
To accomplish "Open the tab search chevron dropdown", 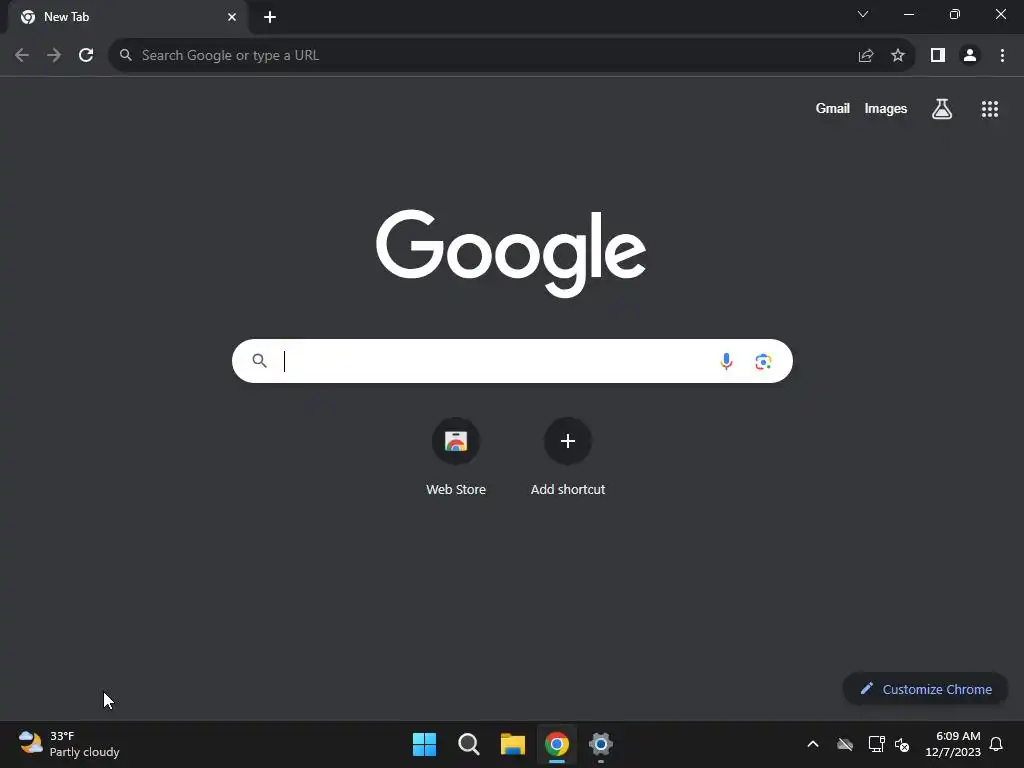I will 863,14.
